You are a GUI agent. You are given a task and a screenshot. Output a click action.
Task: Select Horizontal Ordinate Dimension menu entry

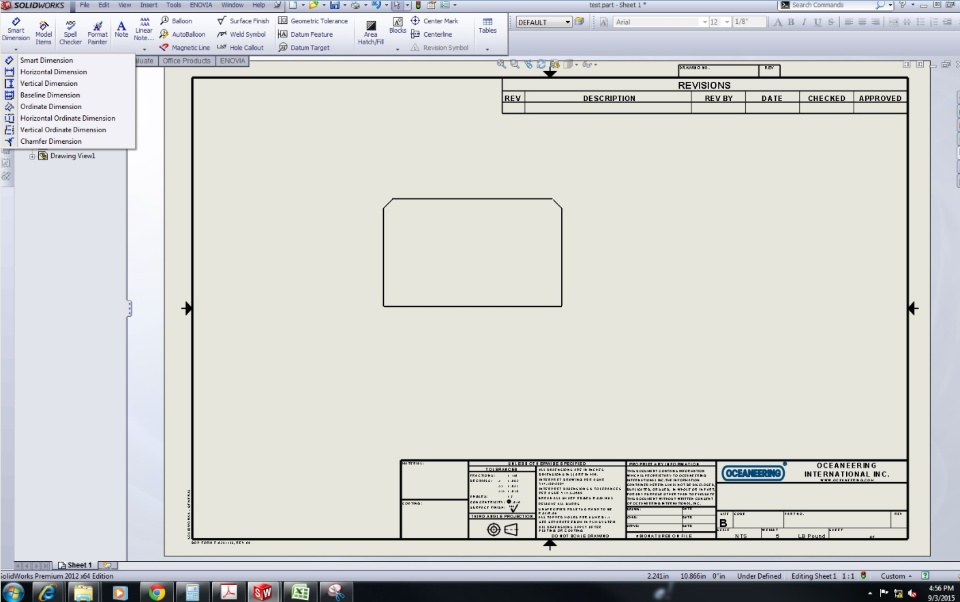coord(67,118)
